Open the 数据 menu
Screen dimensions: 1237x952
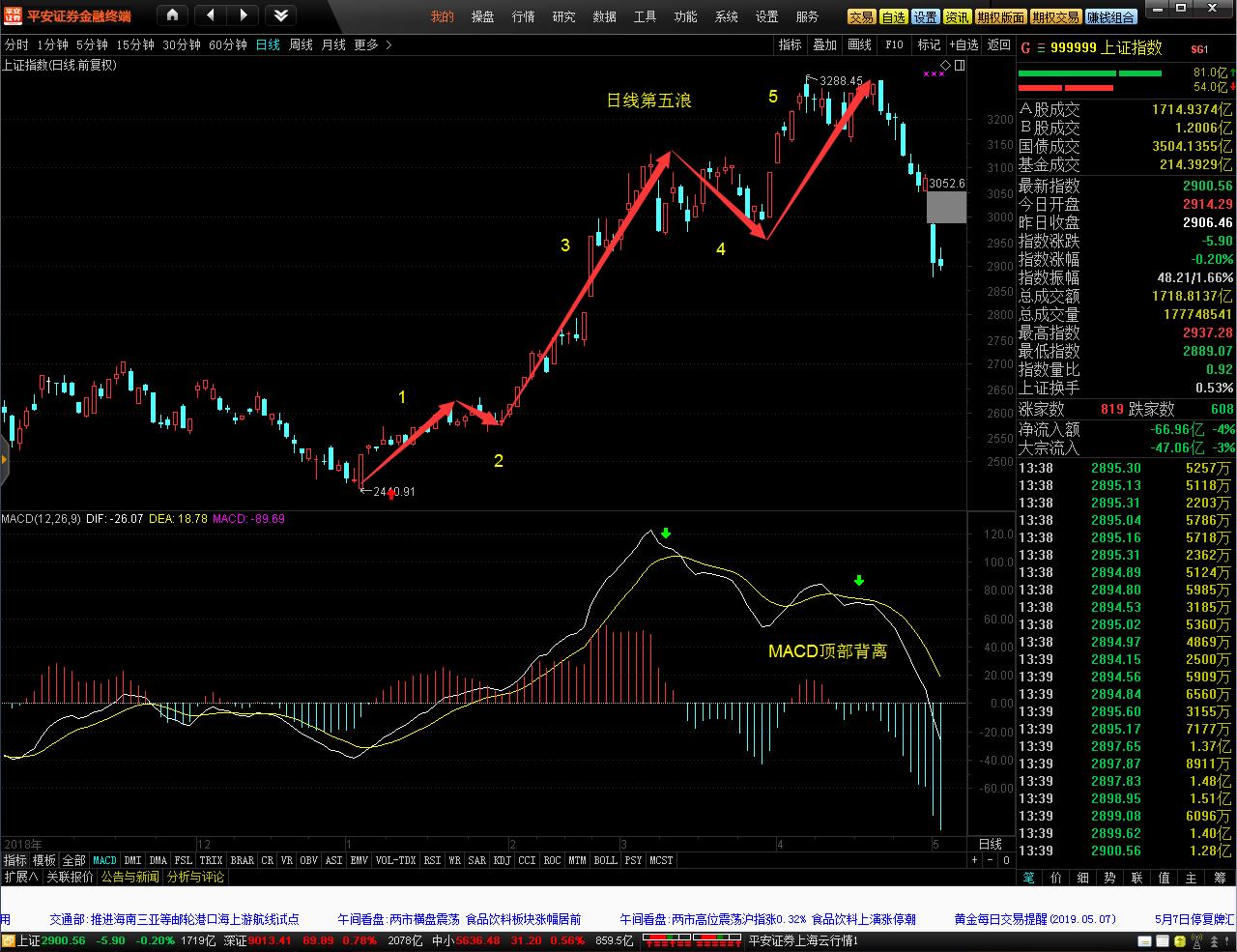(x=604, y=16)
